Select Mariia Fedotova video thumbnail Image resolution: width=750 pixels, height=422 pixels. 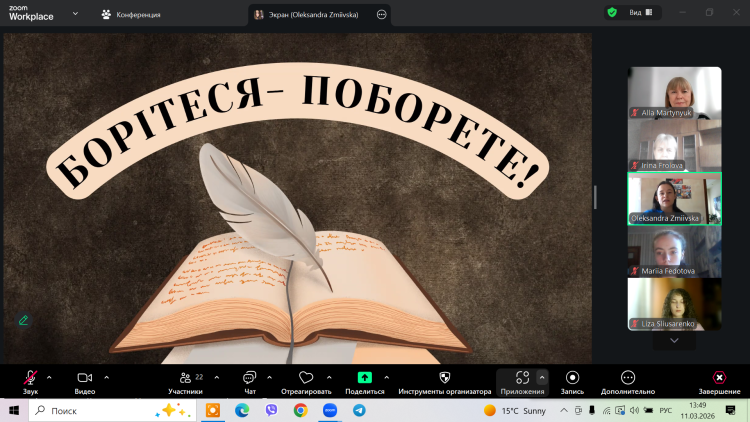[x=674, y=252]
